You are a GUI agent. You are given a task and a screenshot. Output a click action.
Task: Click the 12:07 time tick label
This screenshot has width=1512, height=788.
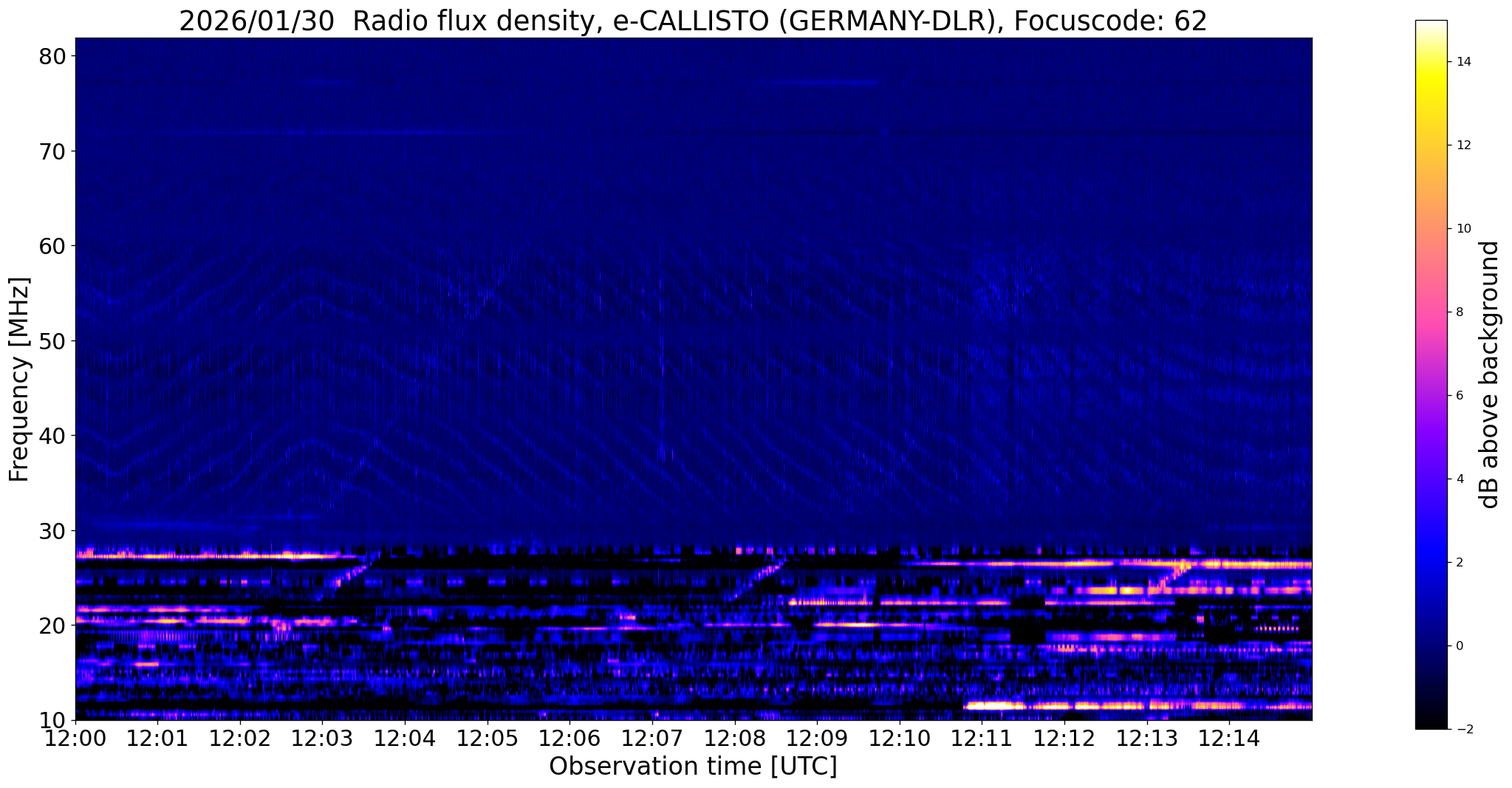click(x=652, y=739)
